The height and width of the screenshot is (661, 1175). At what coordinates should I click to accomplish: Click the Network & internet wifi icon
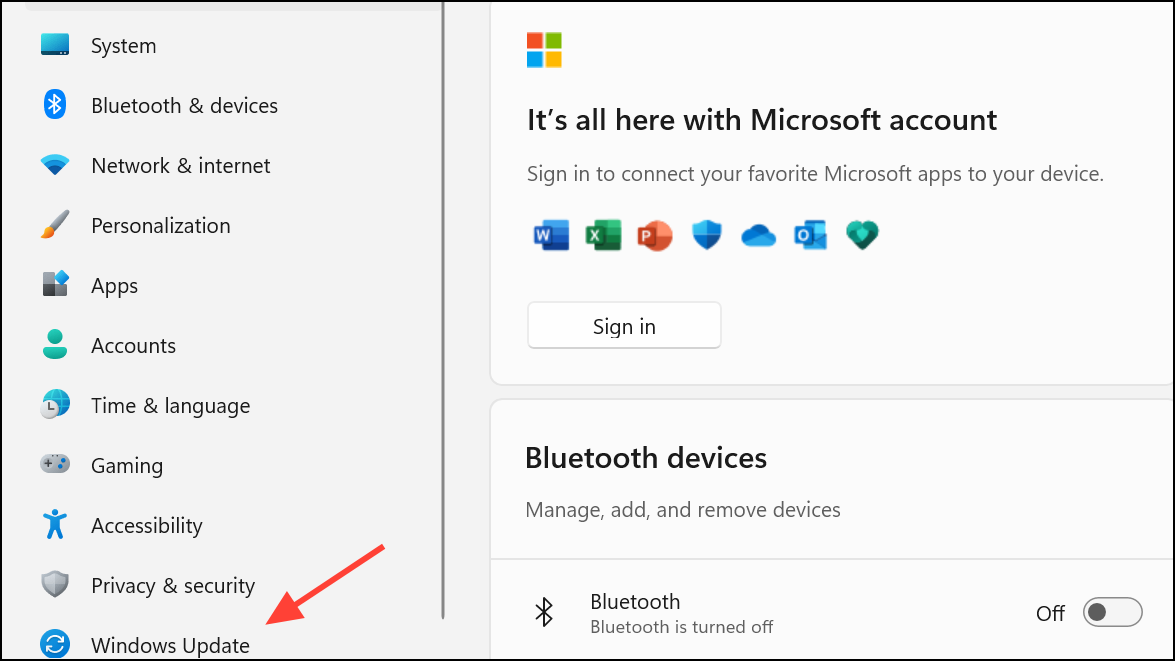pos(55,165)
